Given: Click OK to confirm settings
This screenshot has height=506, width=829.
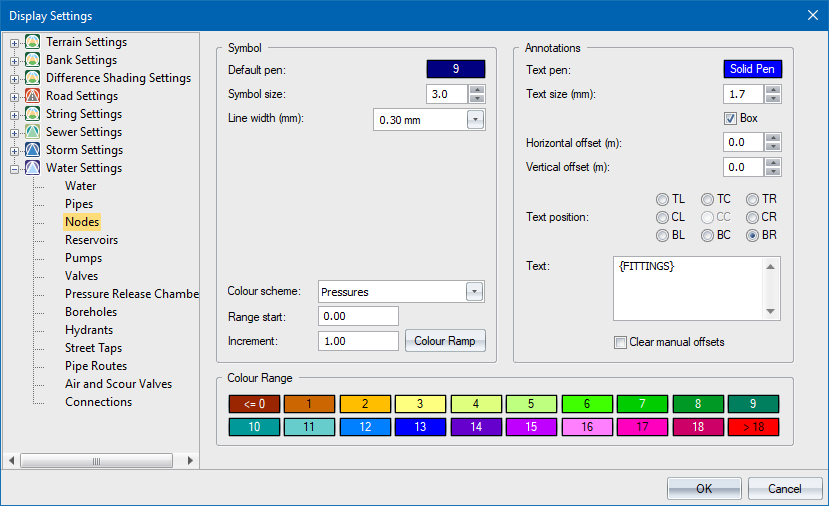Looking at the screenshot, I should [704, 488].
